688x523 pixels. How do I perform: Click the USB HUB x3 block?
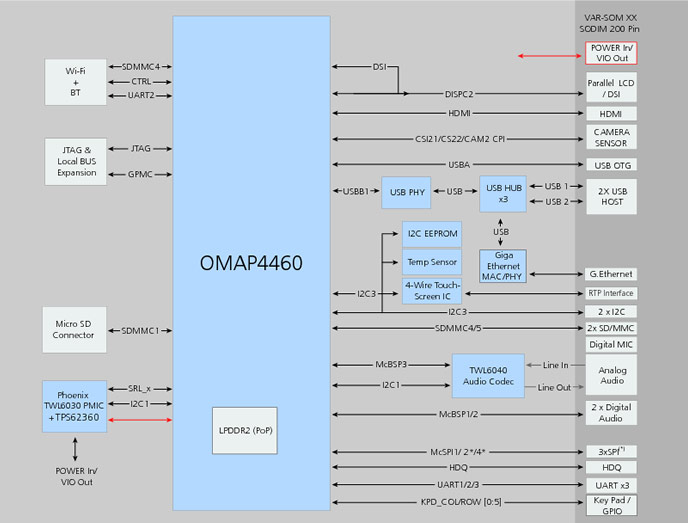coord(503,193)
